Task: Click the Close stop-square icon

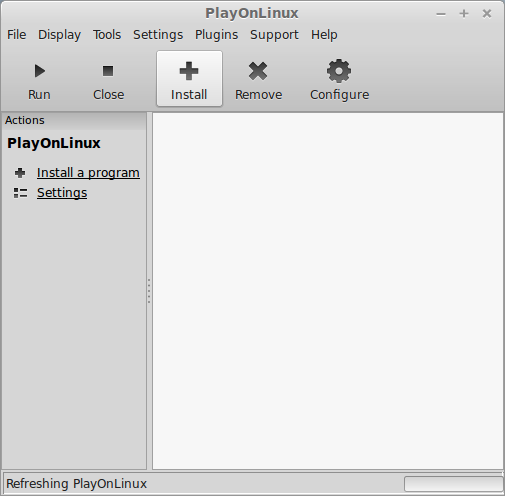Action: click(108, 71)
